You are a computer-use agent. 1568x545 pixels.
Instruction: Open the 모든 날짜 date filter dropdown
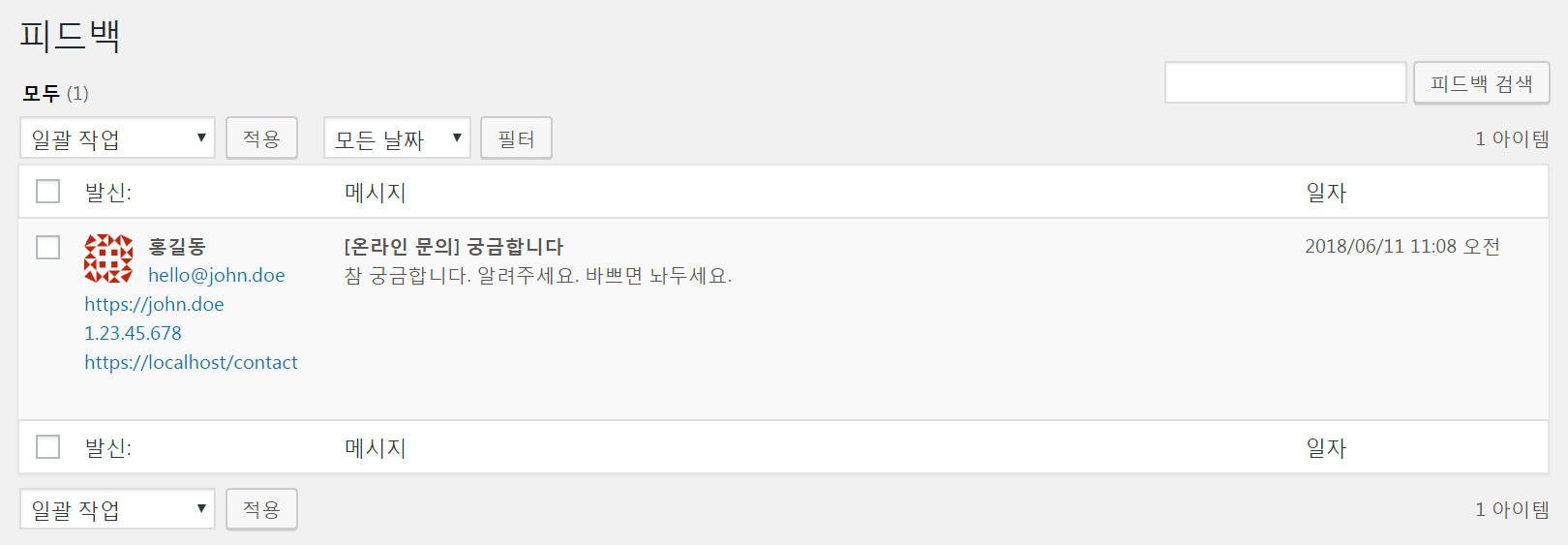pyautogui.click(x=397, y=138)
